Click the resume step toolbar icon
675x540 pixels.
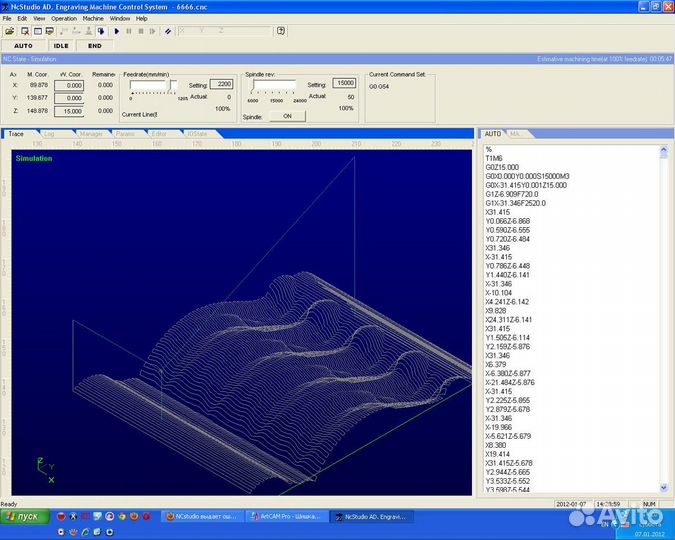pos(153,31)
